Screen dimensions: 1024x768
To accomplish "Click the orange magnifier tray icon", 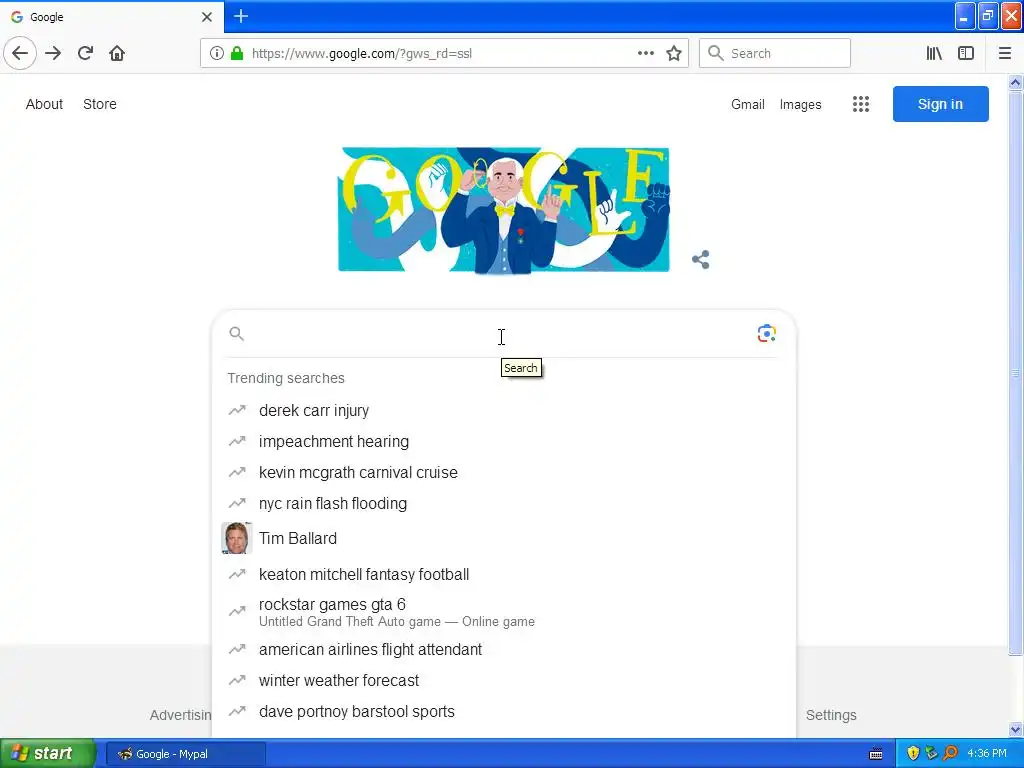I will pos(951,754).
